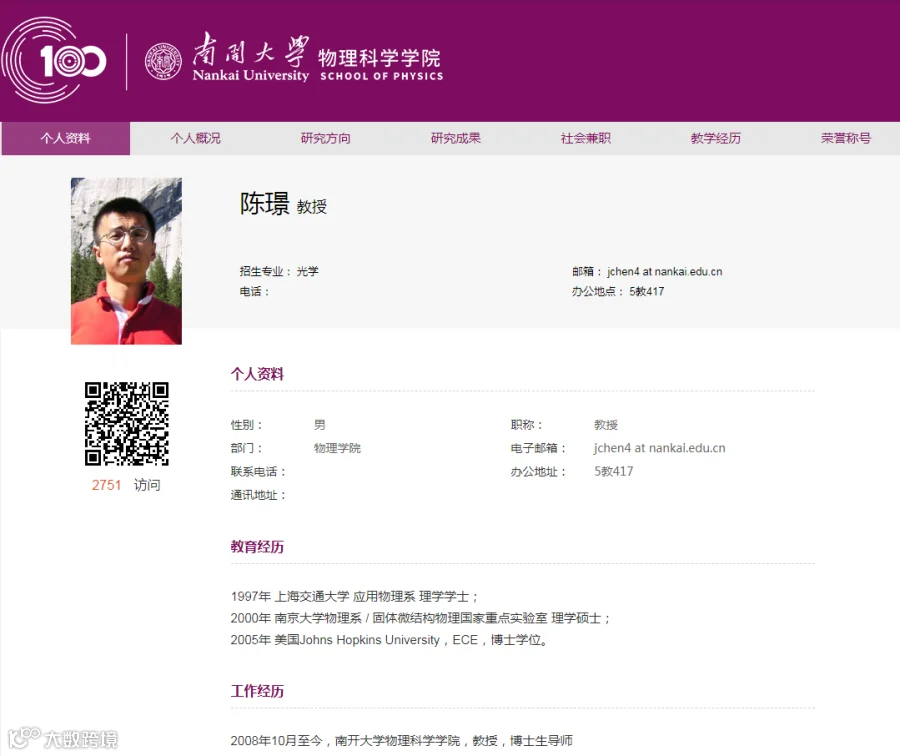Image resolution: width=900 pixels, height=756 pixels.
Task: Click the QR code image
Action: (x=127, y=424)
